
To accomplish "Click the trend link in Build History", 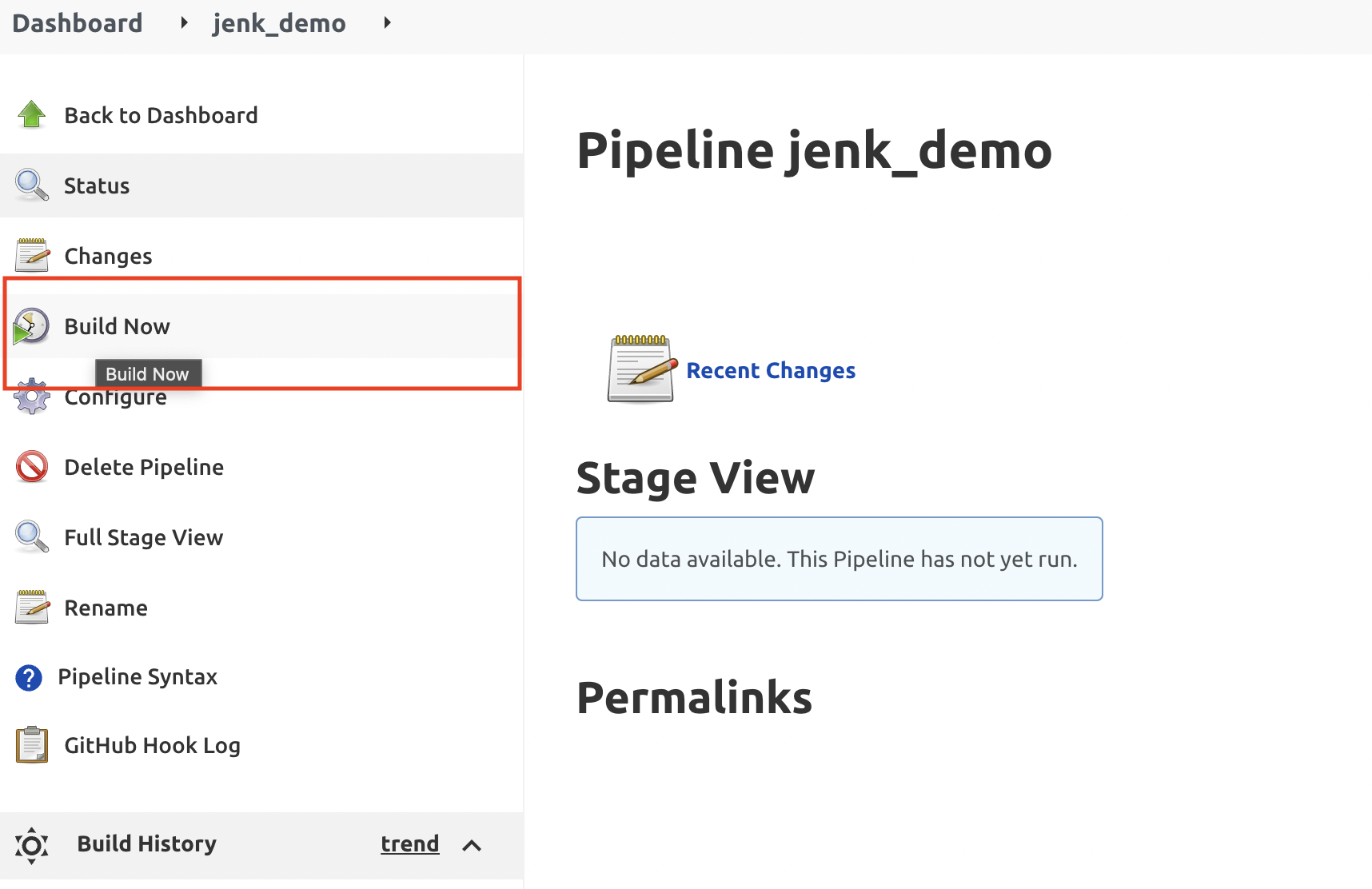I will [409, 843].
